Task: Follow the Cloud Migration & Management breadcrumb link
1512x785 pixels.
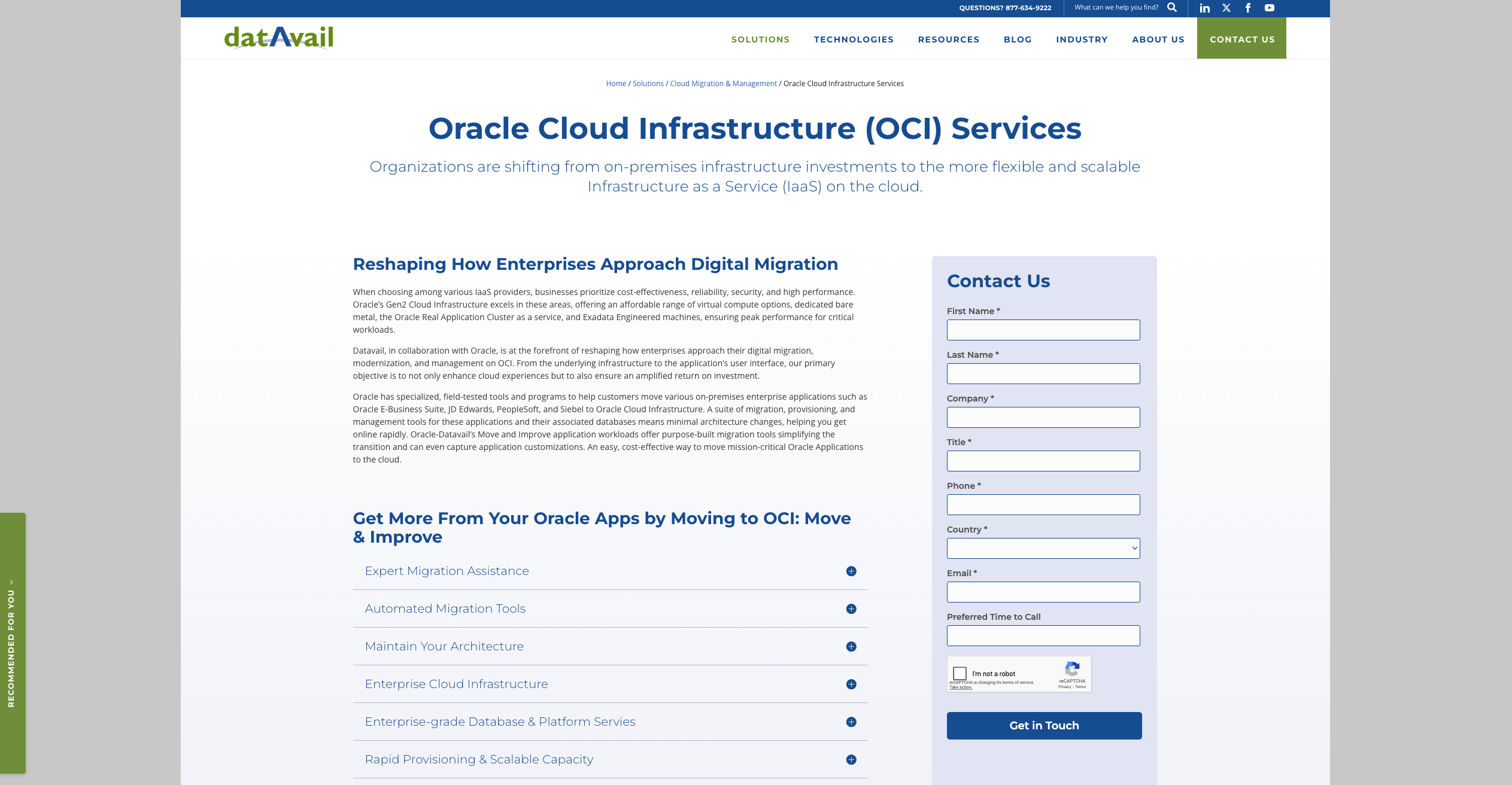Action: click(723, 83)
